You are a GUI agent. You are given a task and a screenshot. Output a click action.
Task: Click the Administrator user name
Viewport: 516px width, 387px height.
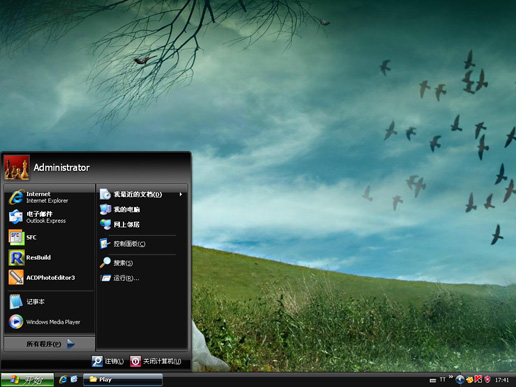pyautogui.click(x=61, y=168)
